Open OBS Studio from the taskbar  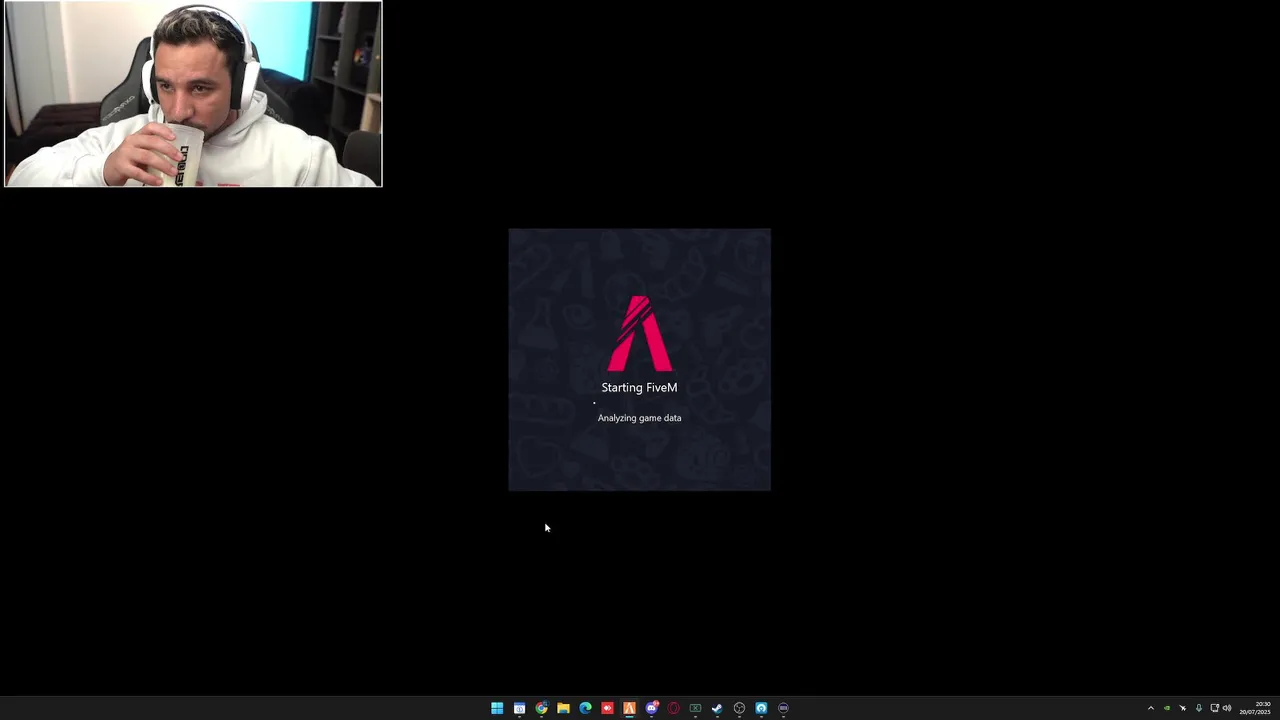tap(739, 708)
